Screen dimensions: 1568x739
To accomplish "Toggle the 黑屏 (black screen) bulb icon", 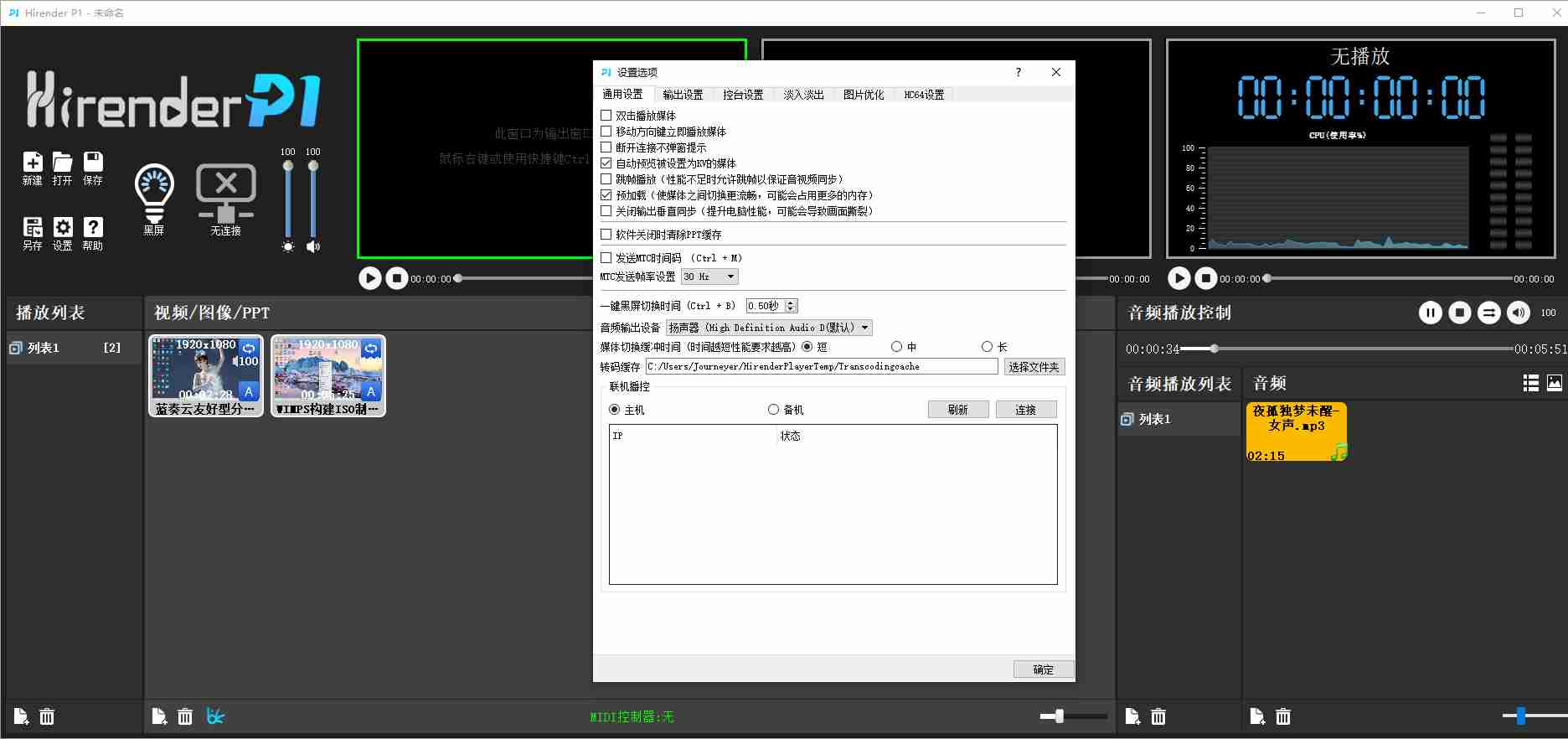I will click(154, 194).
